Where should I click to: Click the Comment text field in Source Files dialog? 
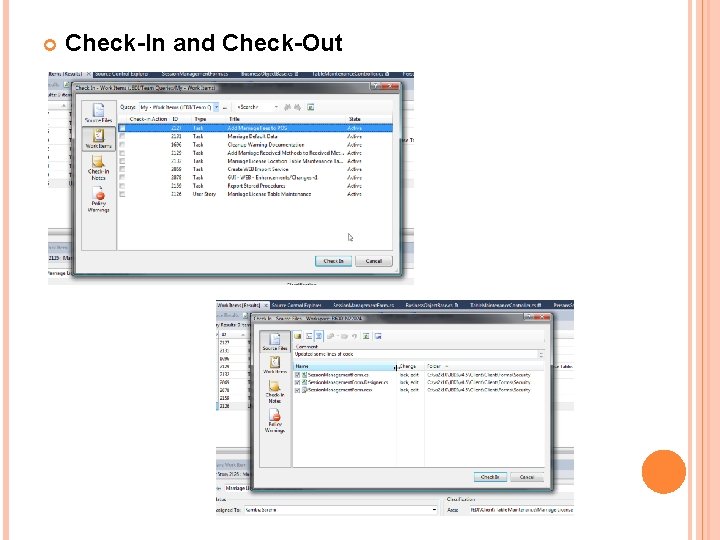click(416, 354)
